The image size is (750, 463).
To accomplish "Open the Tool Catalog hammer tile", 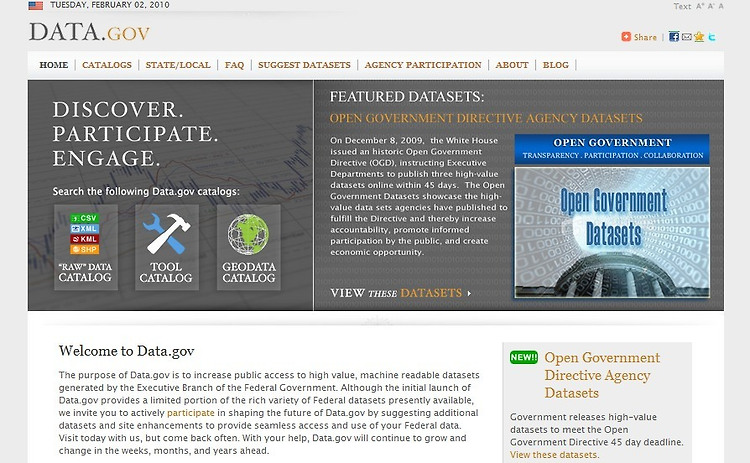I will click(166, 247).
